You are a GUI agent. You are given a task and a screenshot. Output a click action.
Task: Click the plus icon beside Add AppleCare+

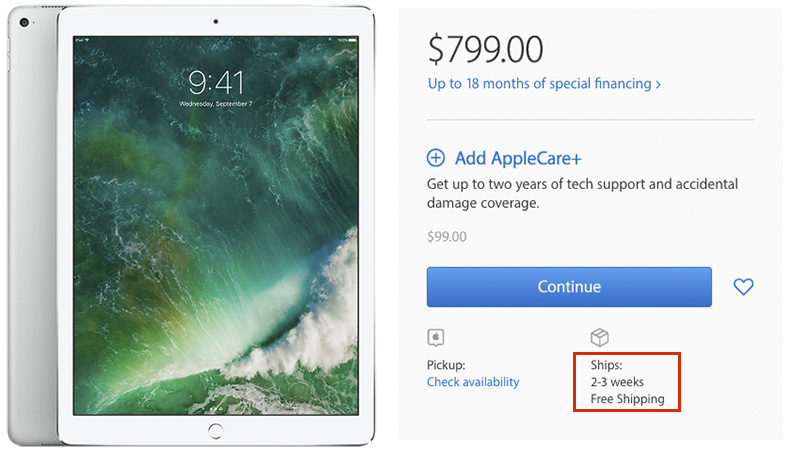pos(436,158)
